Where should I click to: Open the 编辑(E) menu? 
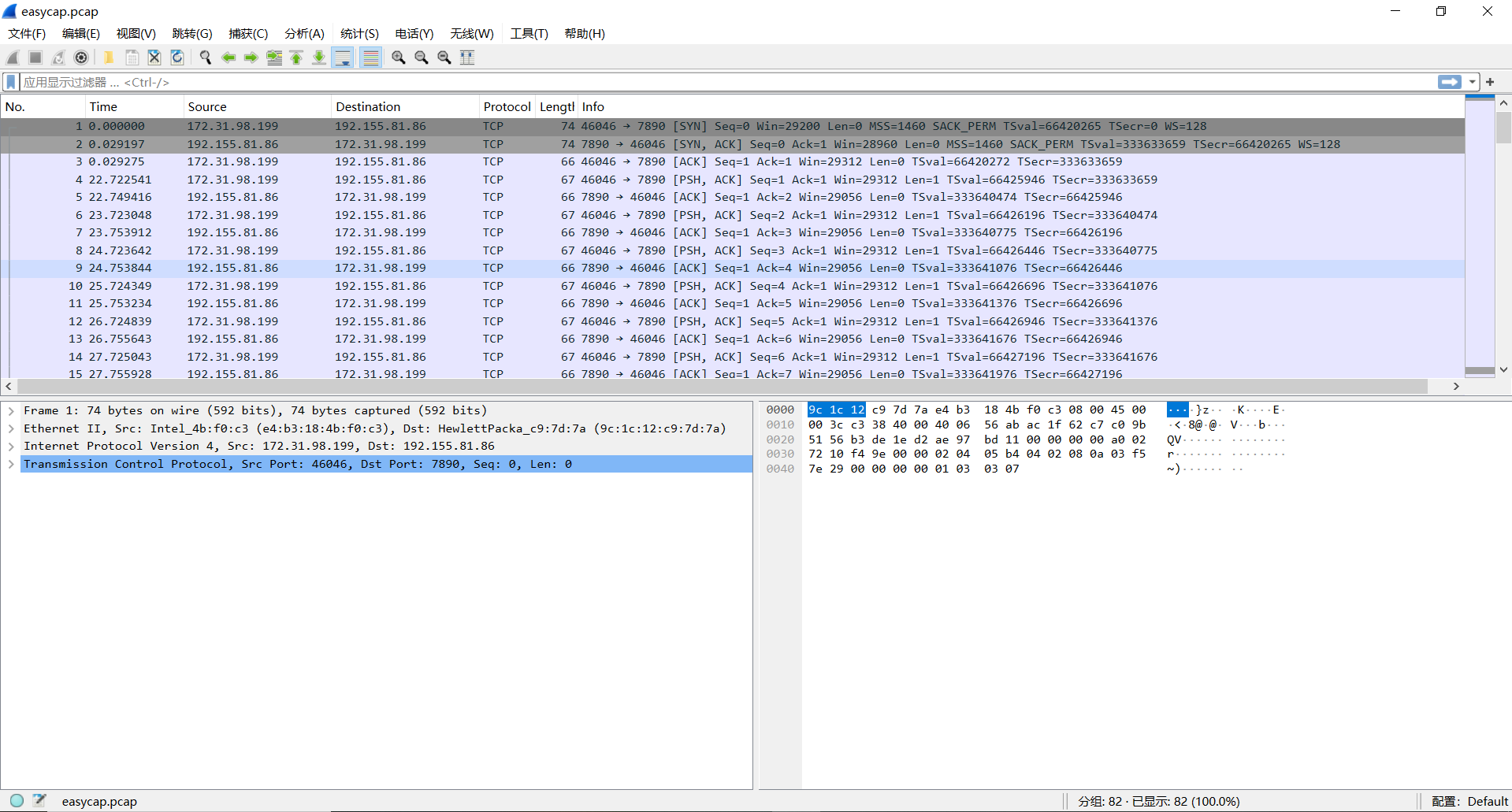tap(81, 34)
